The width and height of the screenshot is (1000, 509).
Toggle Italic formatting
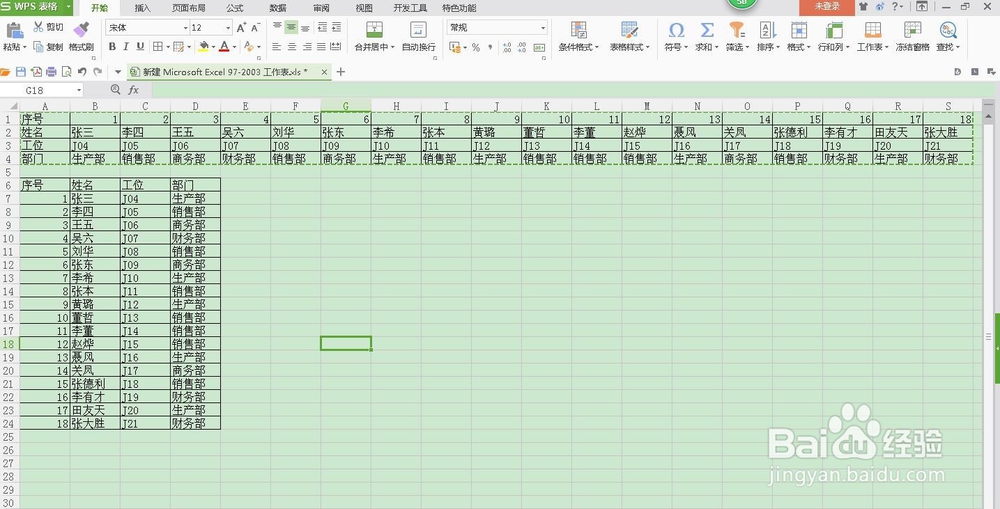(126, 47)
